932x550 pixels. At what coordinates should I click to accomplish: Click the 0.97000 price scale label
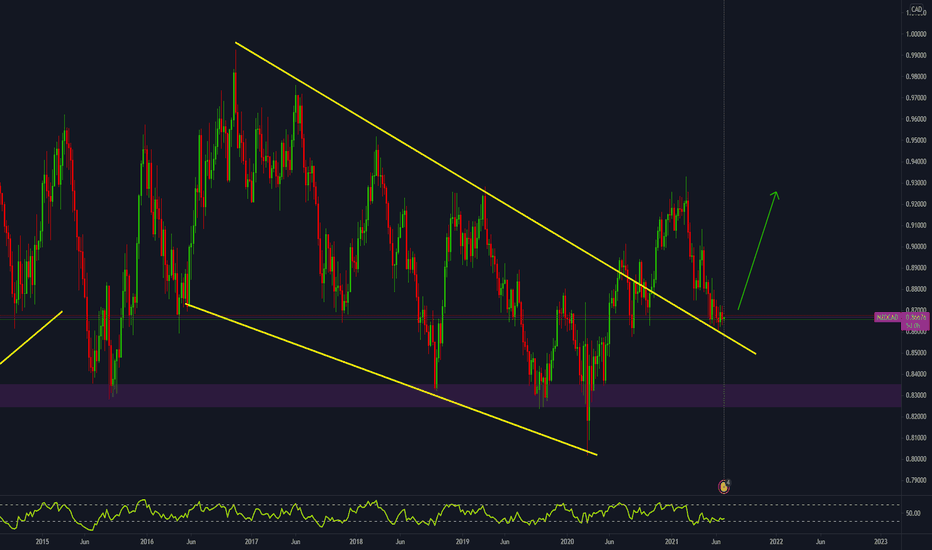[x=916, y=98]
